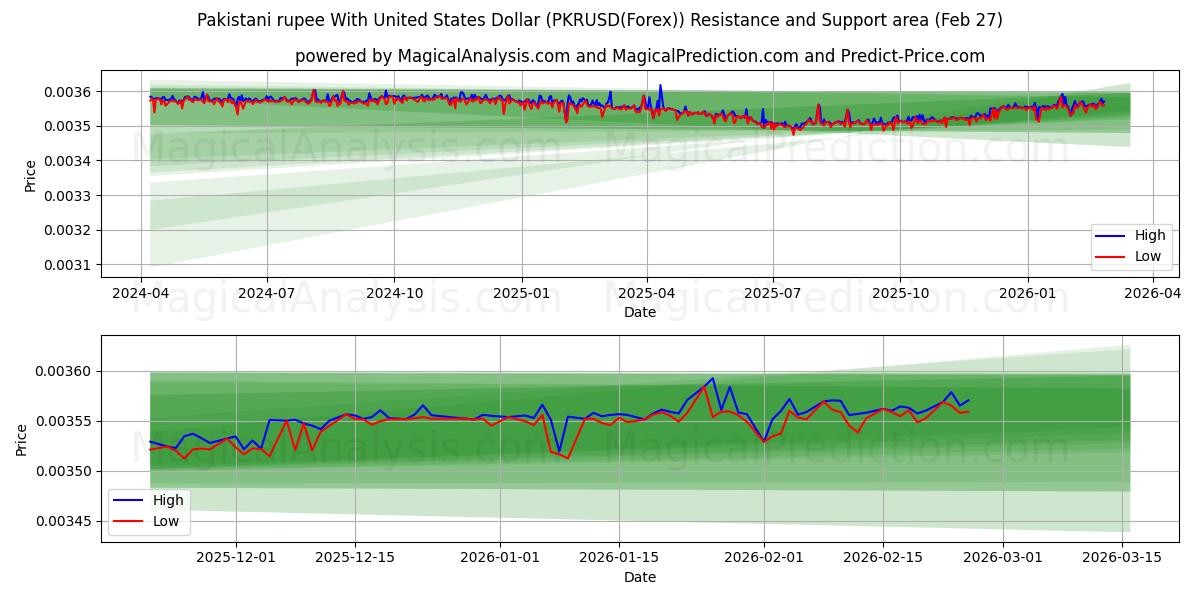The width and height of the screenshot is (1200, 600).
Task: Click the 2024-04 date tick label
Action: coord(140,293)
